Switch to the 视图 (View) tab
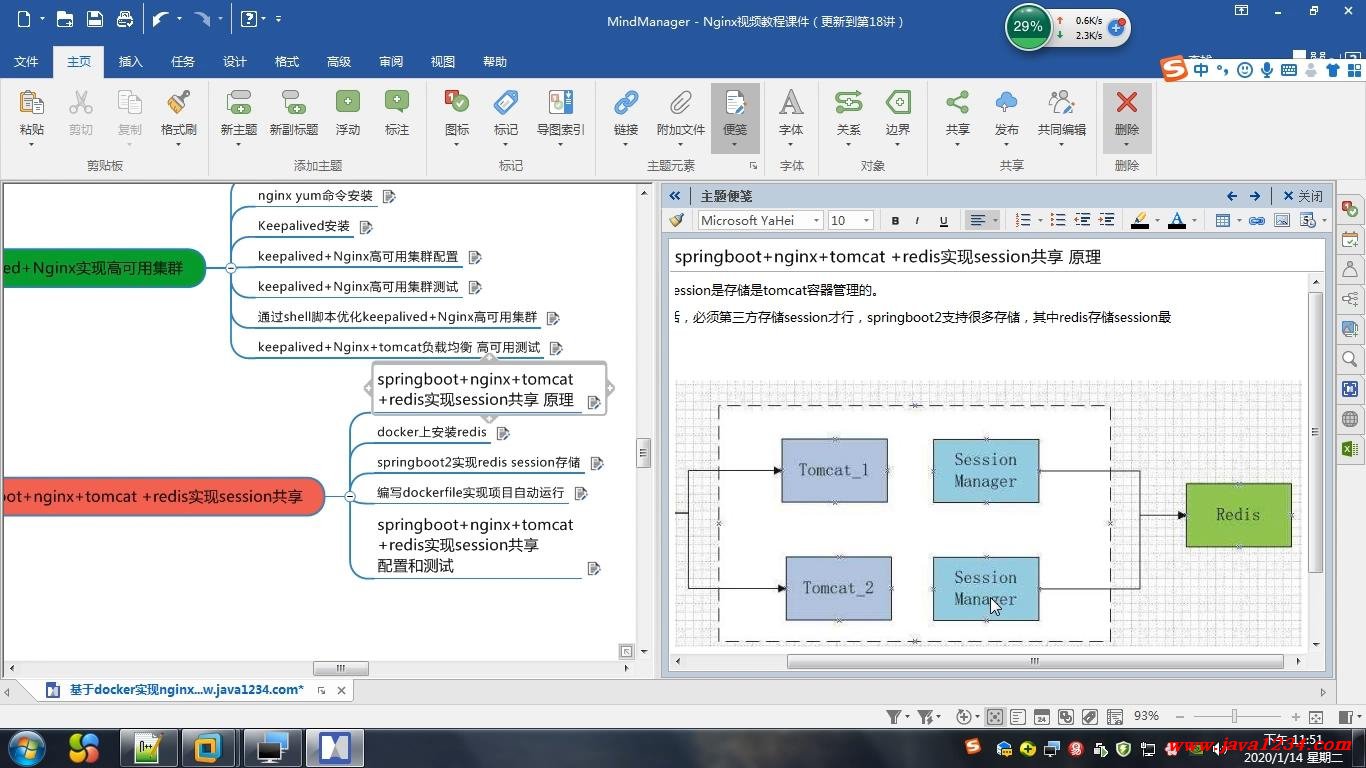Image resolution: width=1366 pixels, height=768 pixels. [x=443, y=61]
